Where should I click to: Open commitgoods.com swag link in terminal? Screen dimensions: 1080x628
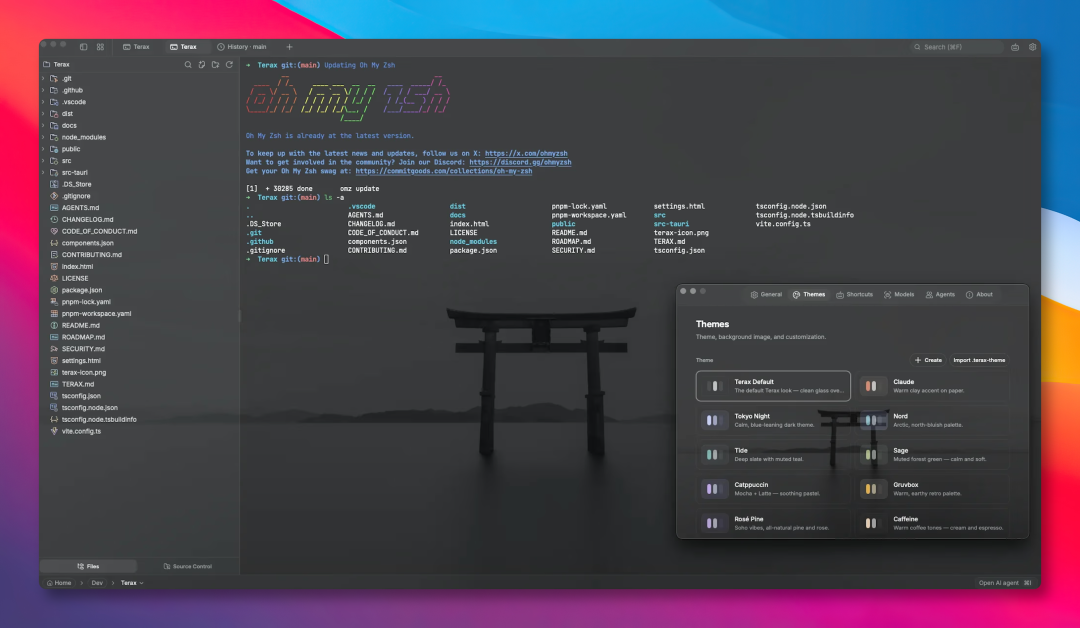click(444, 171)
